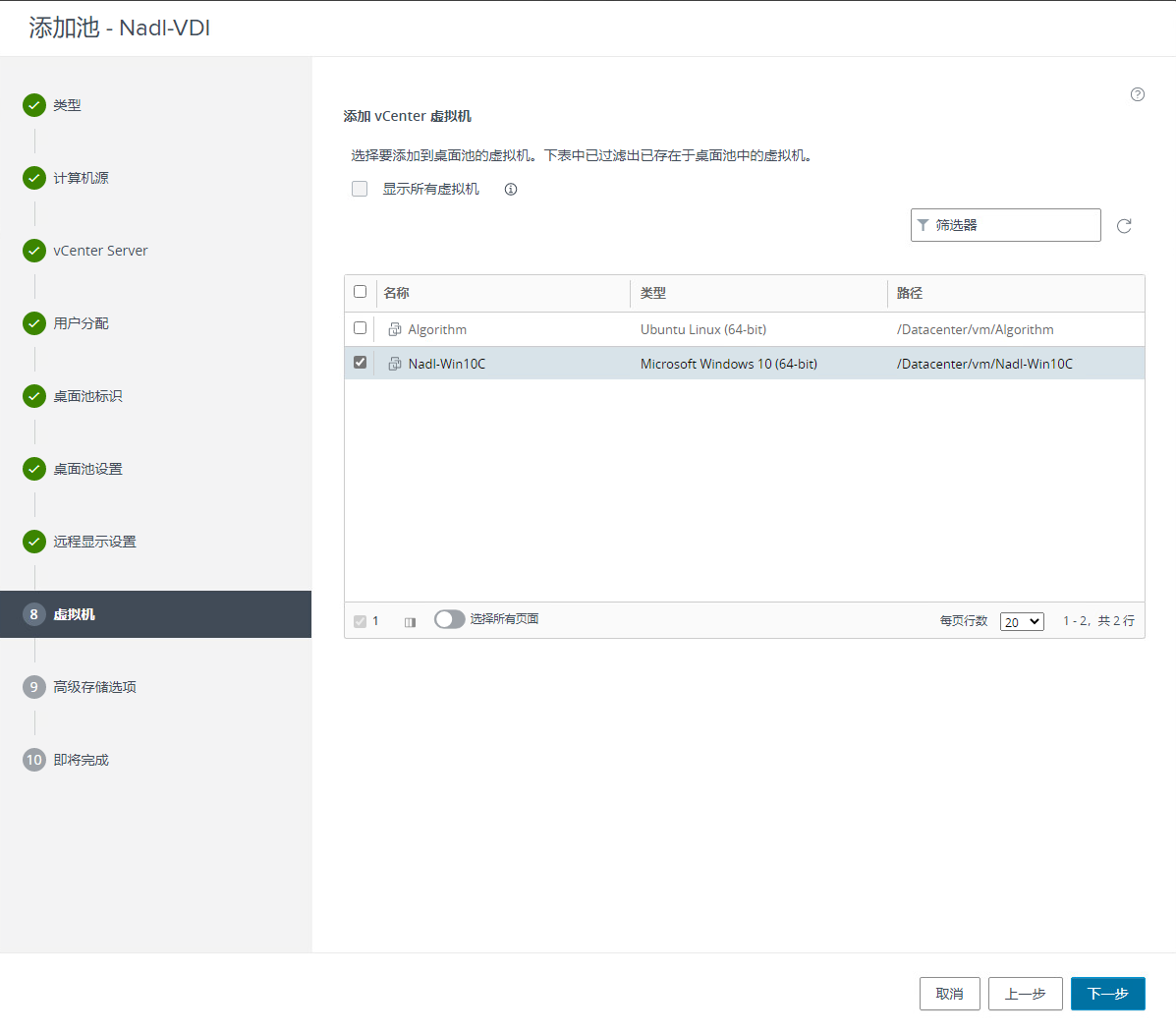Click the Microsoft Windows 10 (64-bit) cell
1176x1033 pixels.
tap(729, 364)
